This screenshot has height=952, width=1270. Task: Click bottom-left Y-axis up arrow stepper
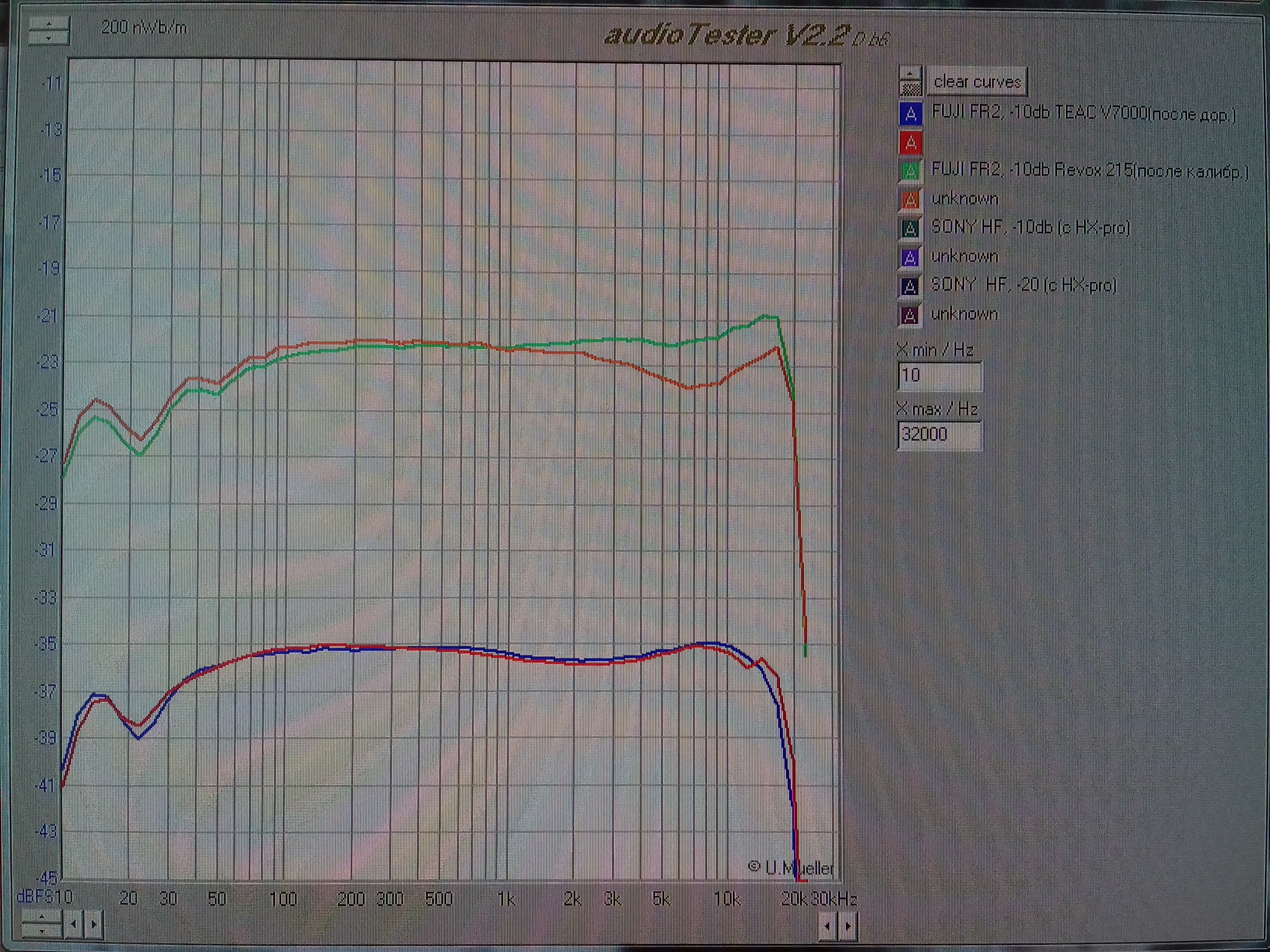[x=42, y=916]
